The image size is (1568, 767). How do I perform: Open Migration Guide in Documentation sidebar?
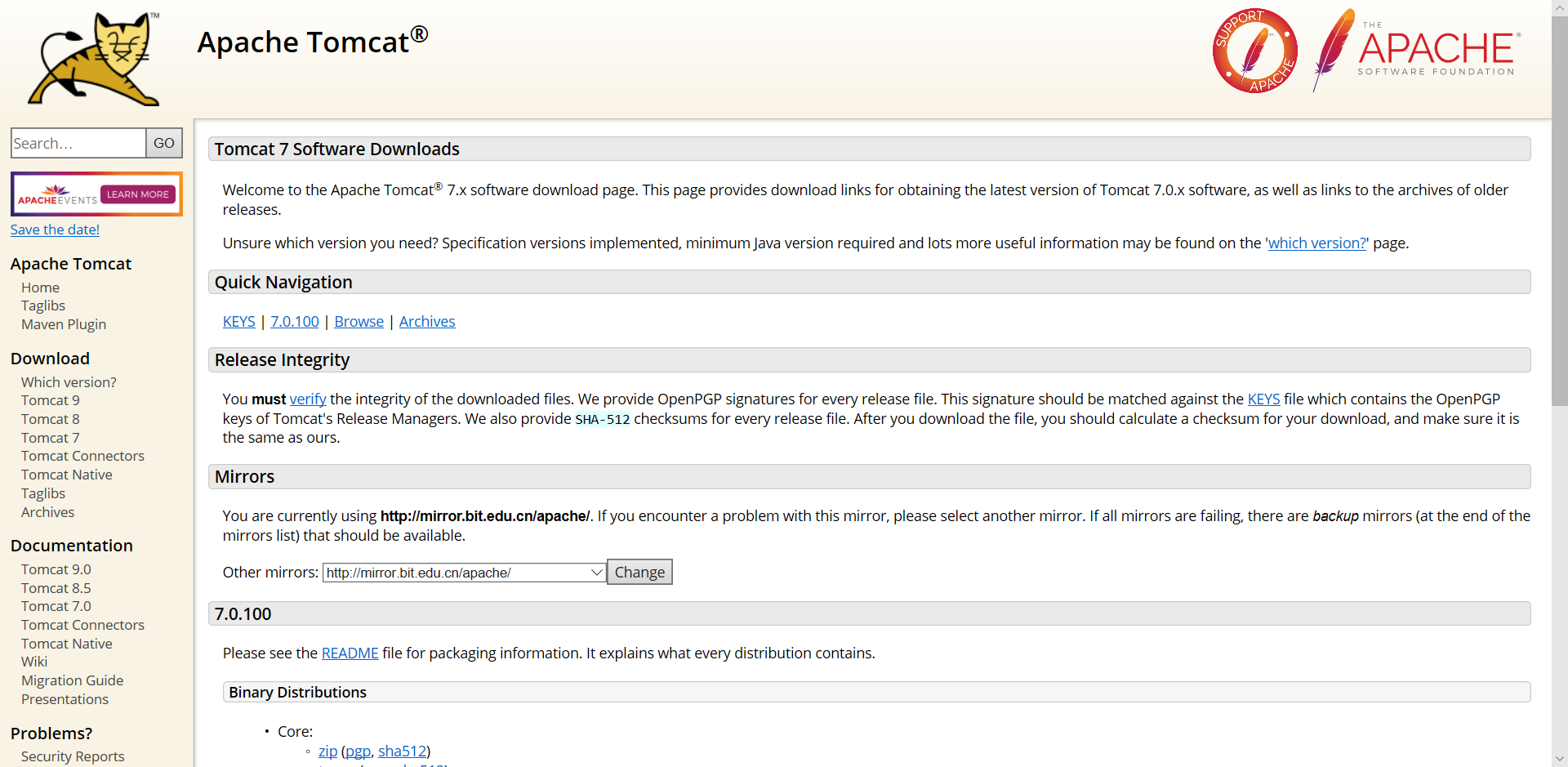pos(72,680)
